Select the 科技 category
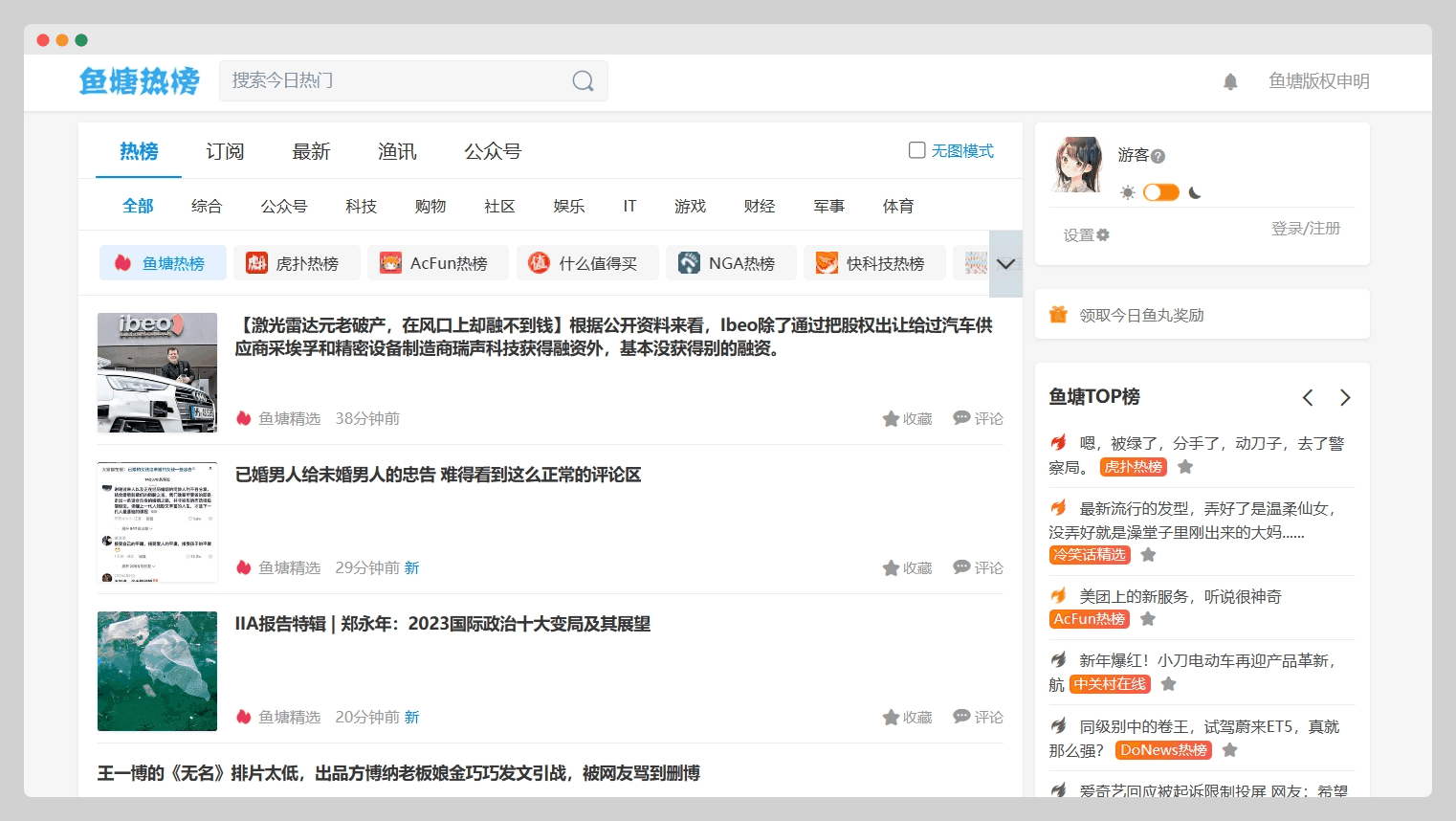The width and height of the screenshot is (1456, 821). (361, 206)
